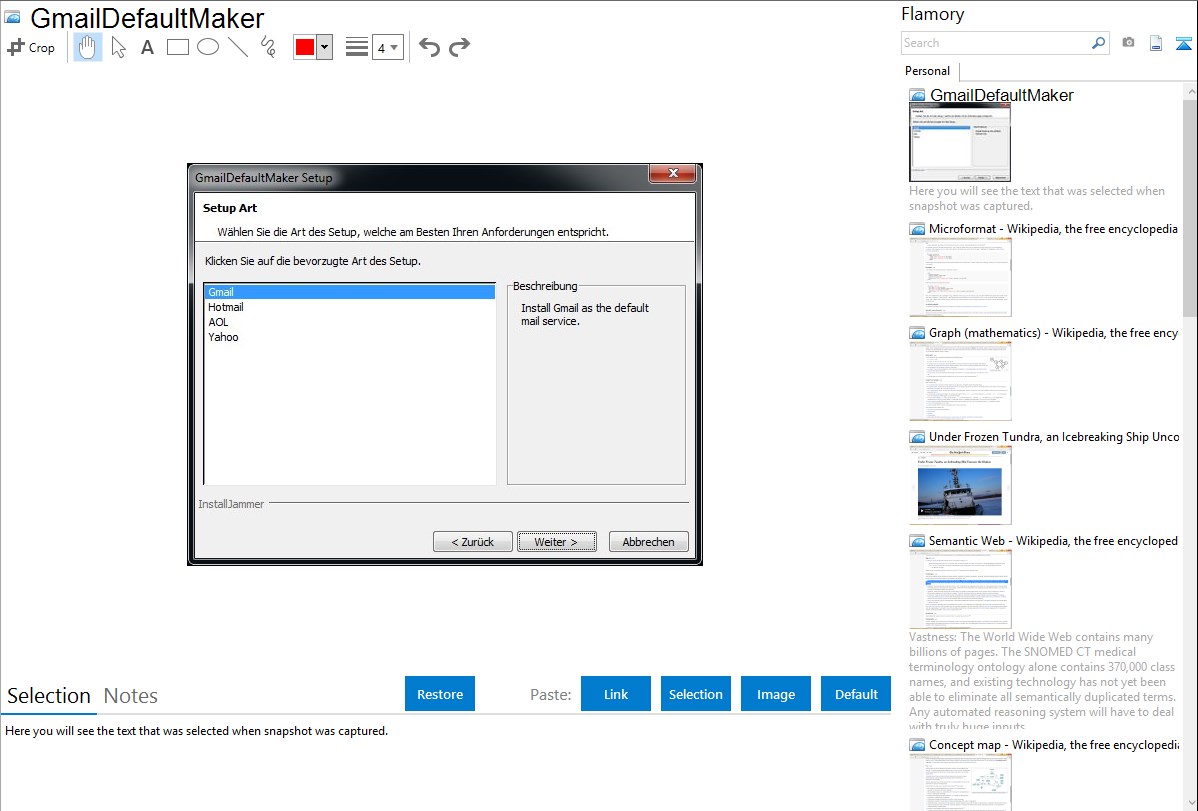The image size is (1198, 811).
Task: Click the line thickness icon
Action: [357, 47]
